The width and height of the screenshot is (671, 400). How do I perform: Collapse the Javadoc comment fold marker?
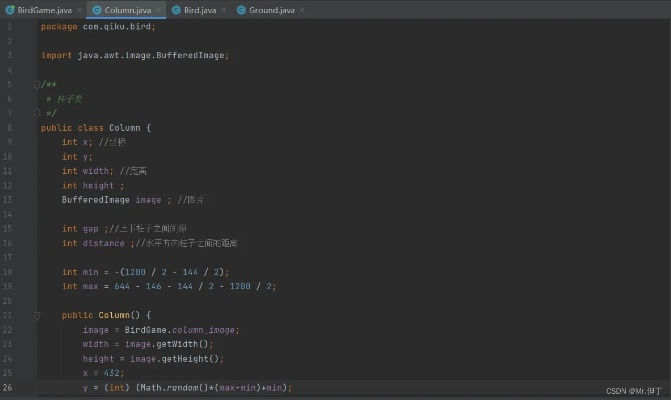pyautogui.click(x=37, y=84)
